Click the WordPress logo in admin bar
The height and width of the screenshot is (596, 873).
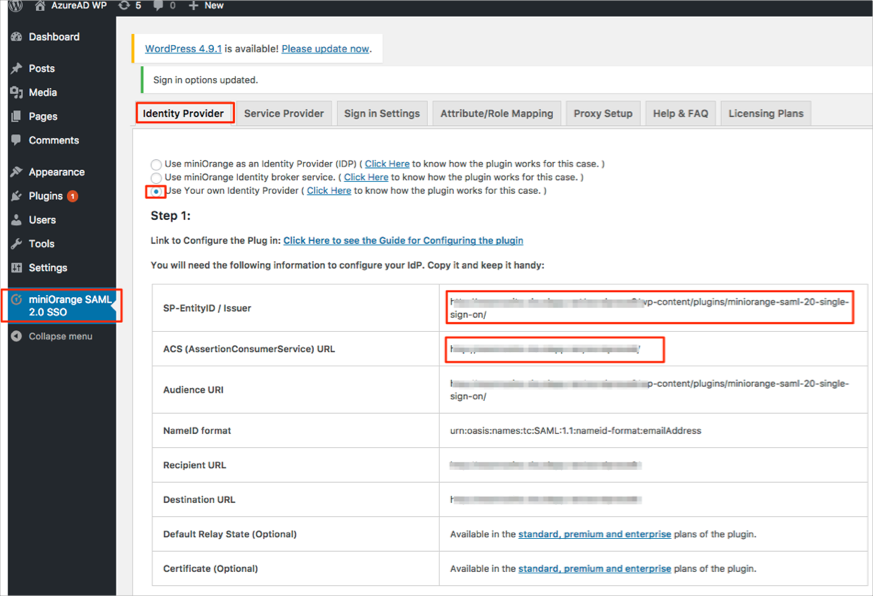pyautogui.click(x=15, y=6)
